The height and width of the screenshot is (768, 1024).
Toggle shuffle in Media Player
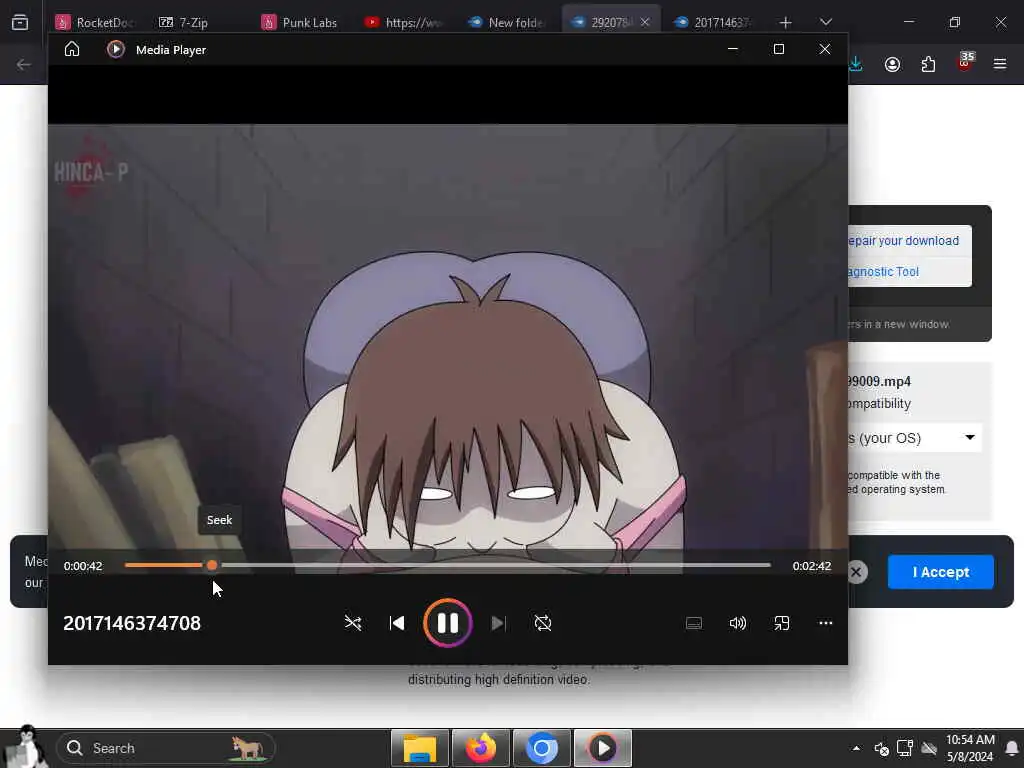(x=353, y=623)
